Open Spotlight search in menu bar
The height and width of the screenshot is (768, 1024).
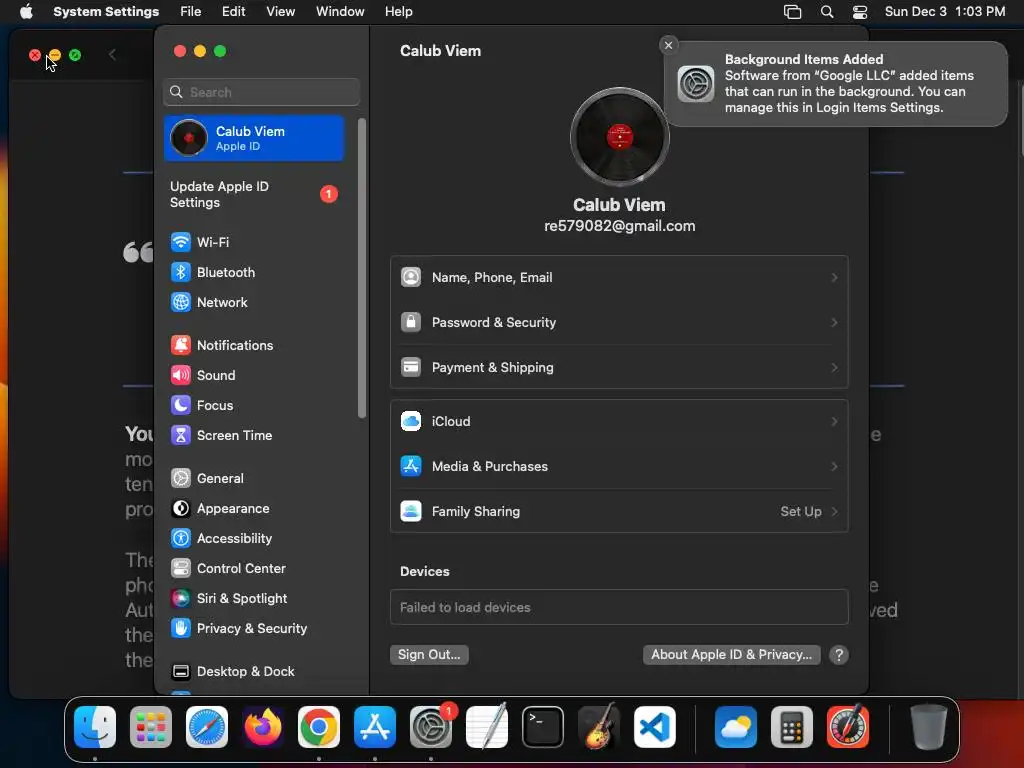tap(827, 12)
